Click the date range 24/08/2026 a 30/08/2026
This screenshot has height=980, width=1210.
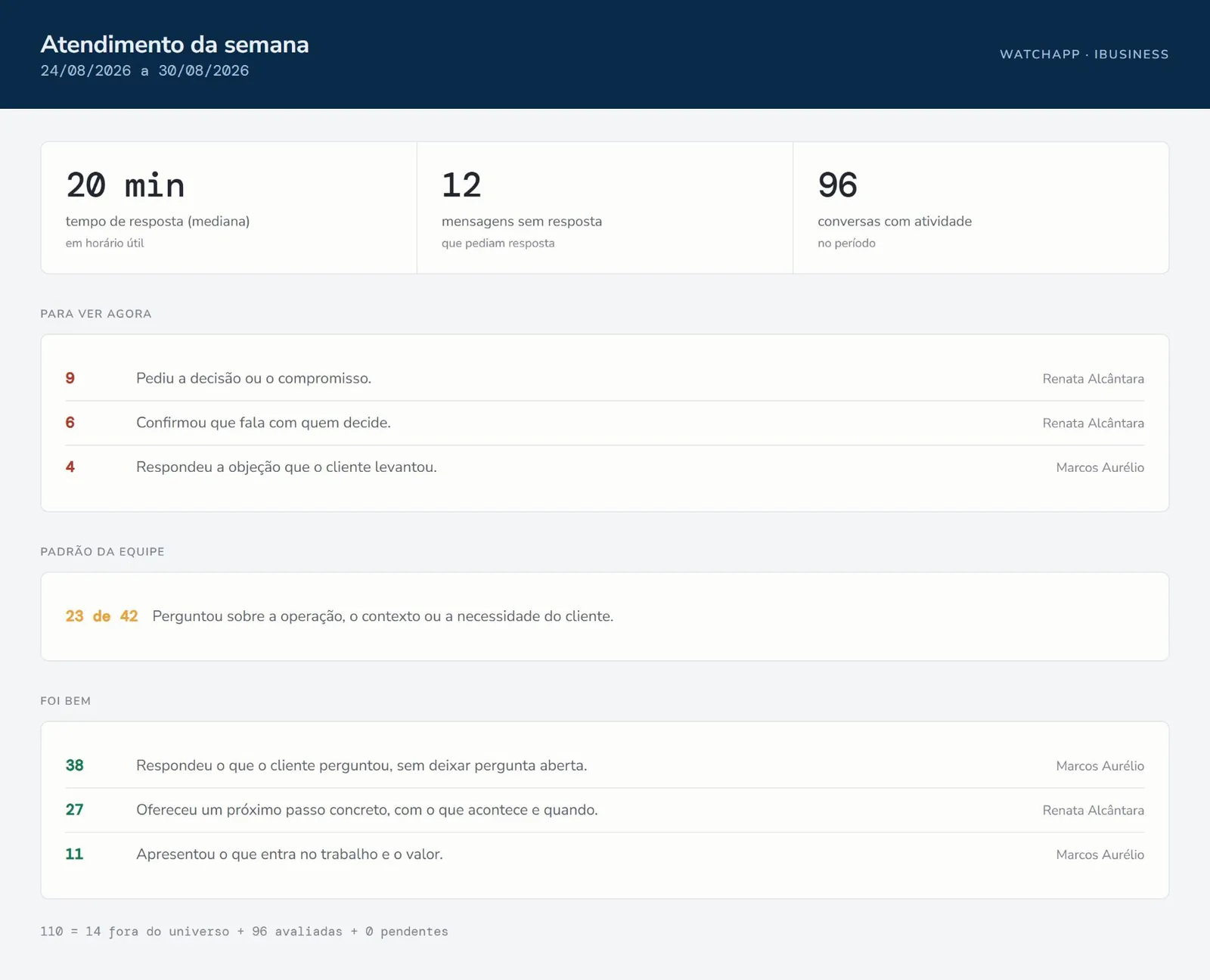point(144,70)
